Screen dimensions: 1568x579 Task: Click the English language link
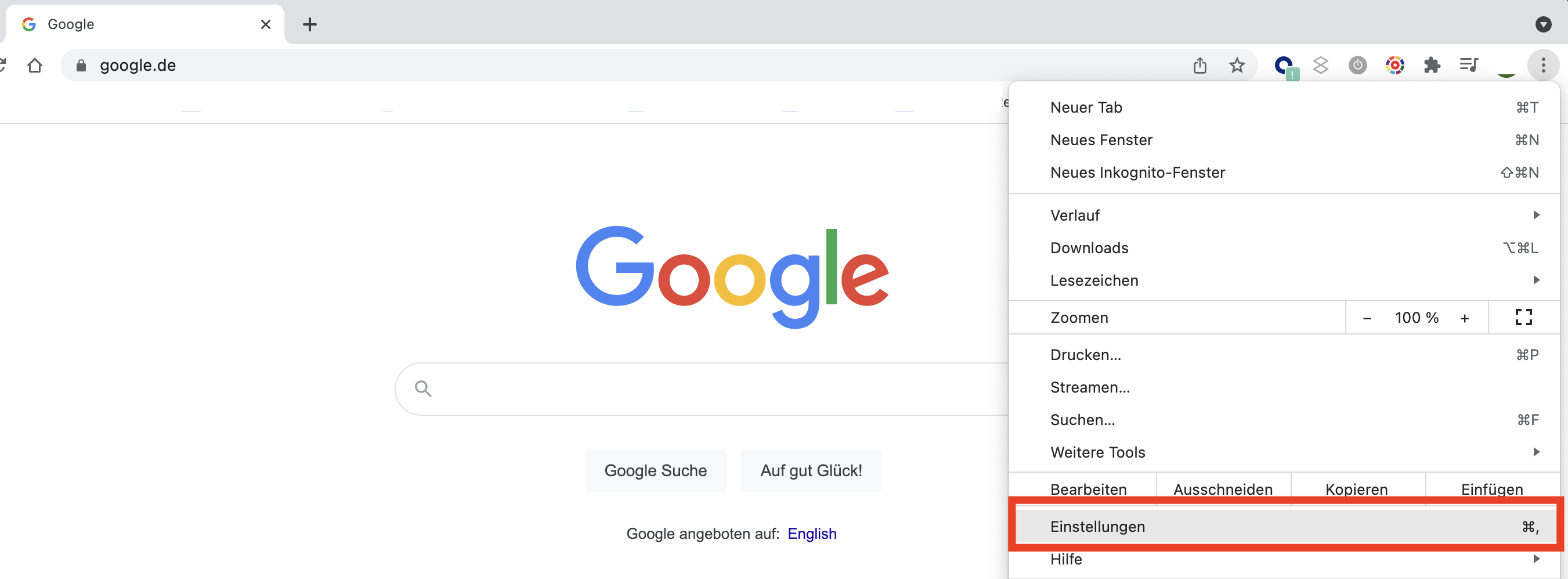pyautogui.click(x=811, y=534)
